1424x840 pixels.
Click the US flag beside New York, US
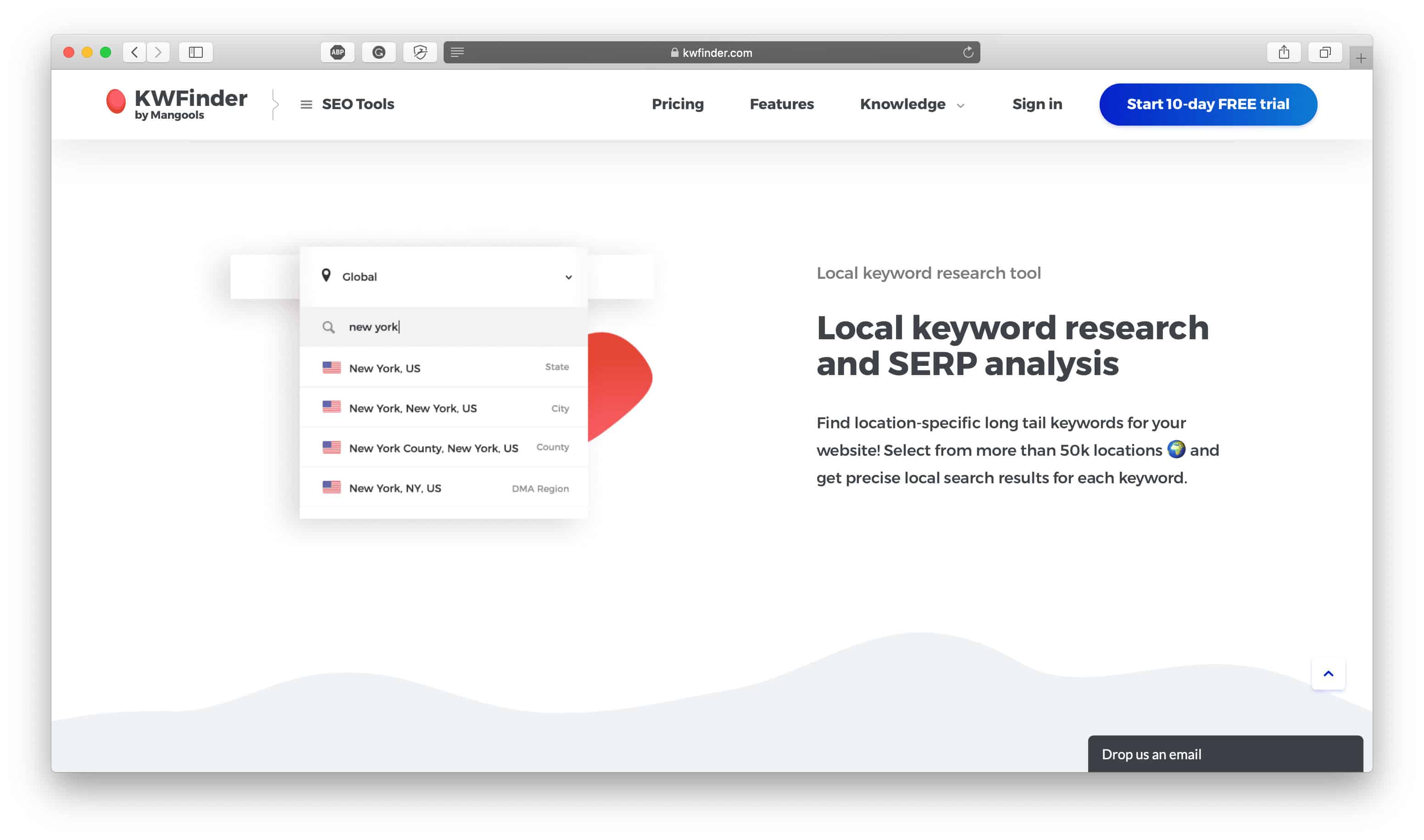click(332, 367)
